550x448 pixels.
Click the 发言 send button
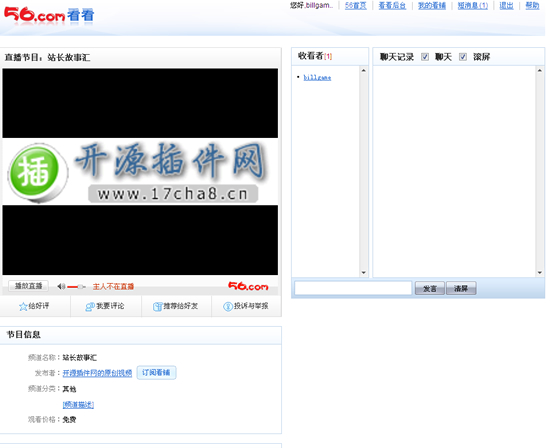tap(430, 288)
